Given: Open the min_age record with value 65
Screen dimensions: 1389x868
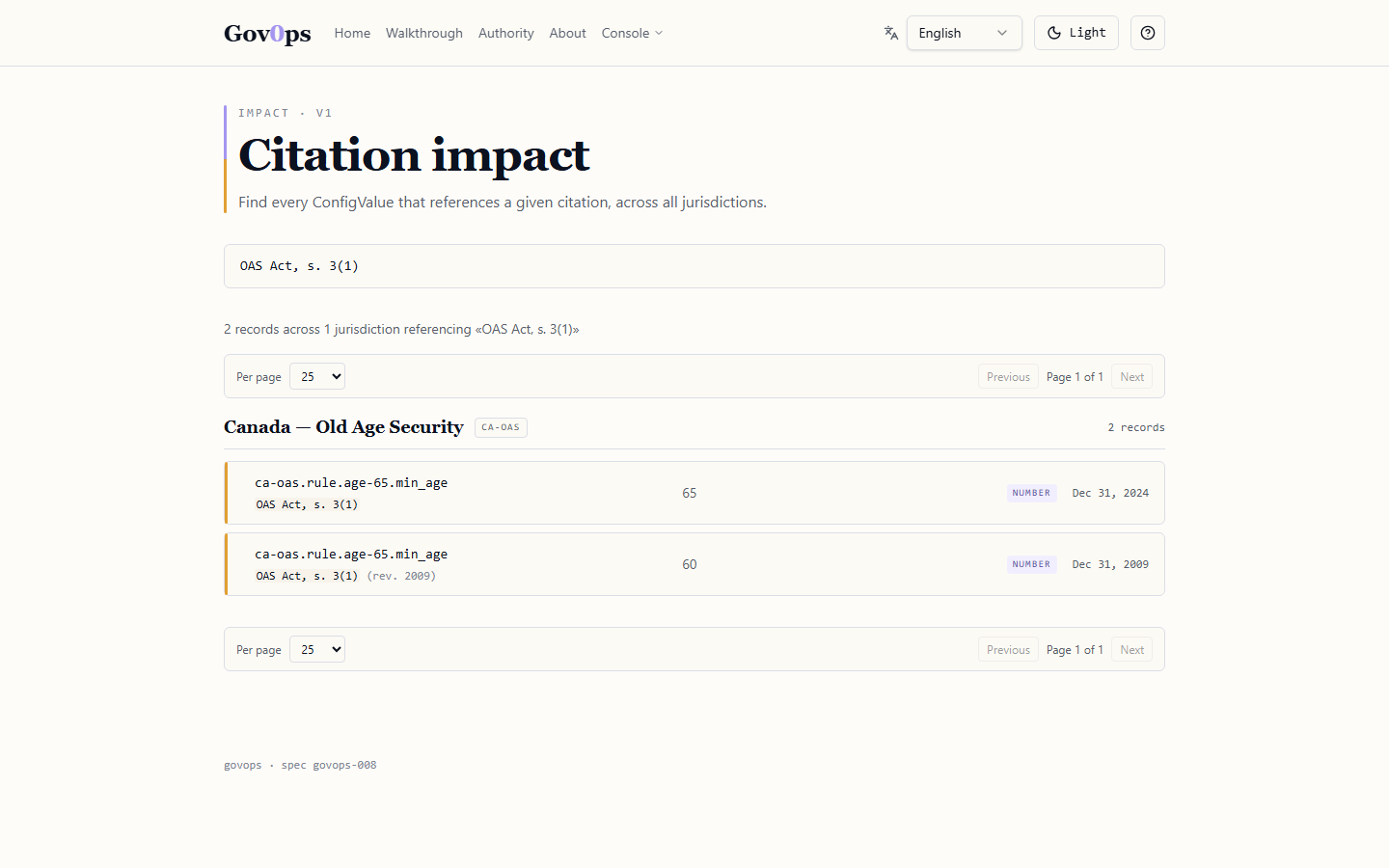Looking at the screenshot, I should click(694, 493).
